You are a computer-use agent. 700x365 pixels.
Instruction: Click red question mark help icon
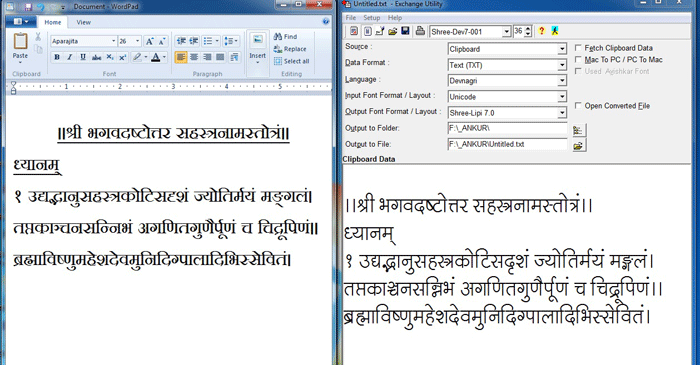tap(542, 31)
